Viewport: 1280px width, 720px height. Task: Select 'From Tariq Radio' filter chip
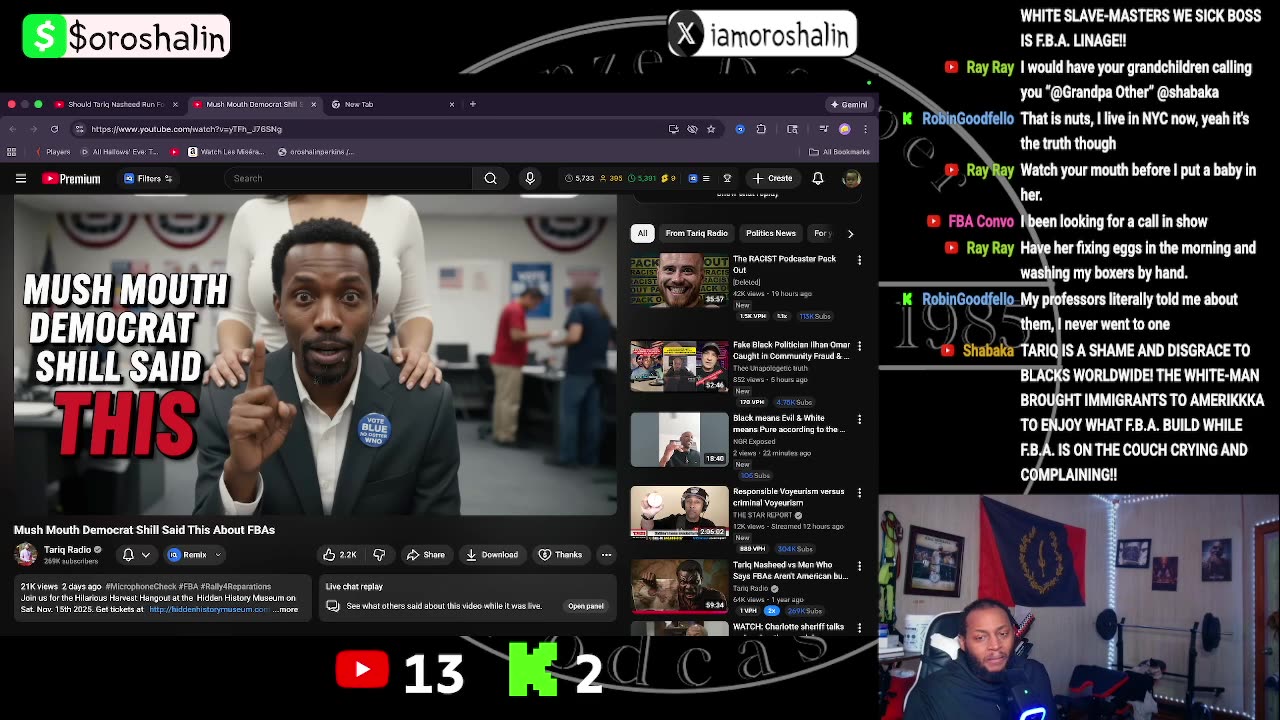[696, 233]
